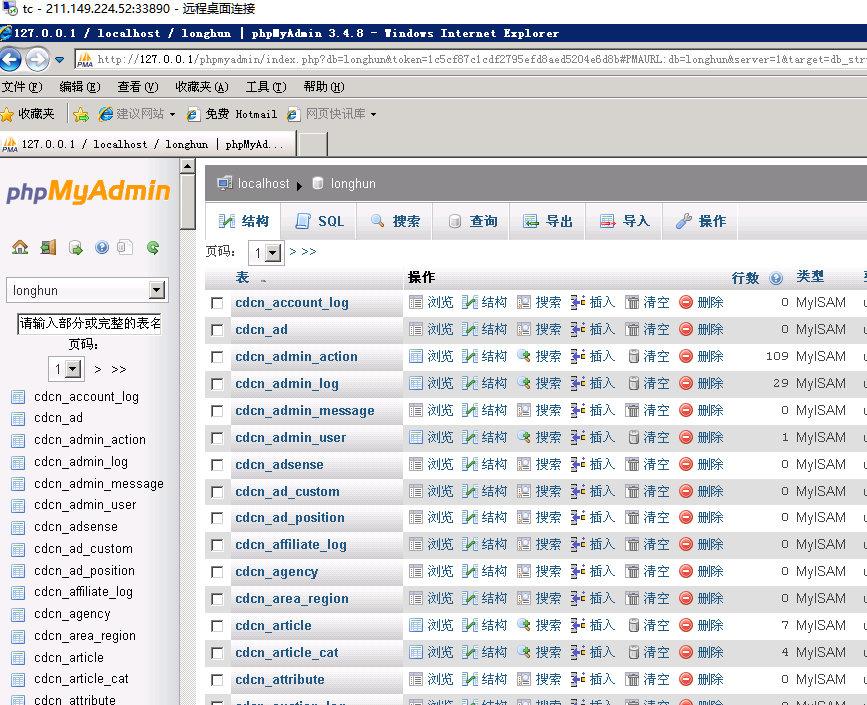The height and width of the screenshot is (705, 867).
Task: Open the IE recent pages dropdown arrow
Action: 59,59
